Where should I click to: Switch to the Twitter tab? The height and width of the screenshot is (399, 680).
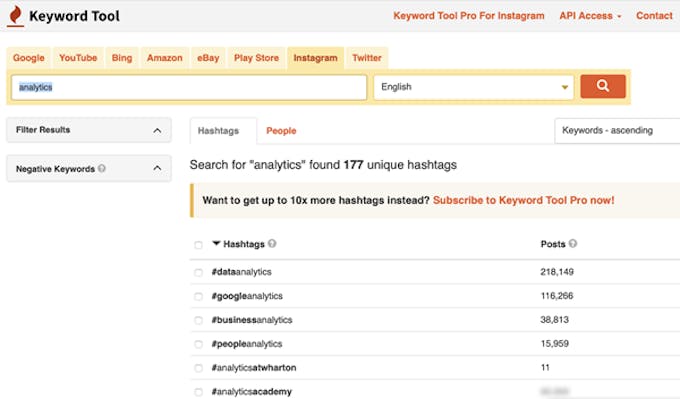[x=367, y=58]
